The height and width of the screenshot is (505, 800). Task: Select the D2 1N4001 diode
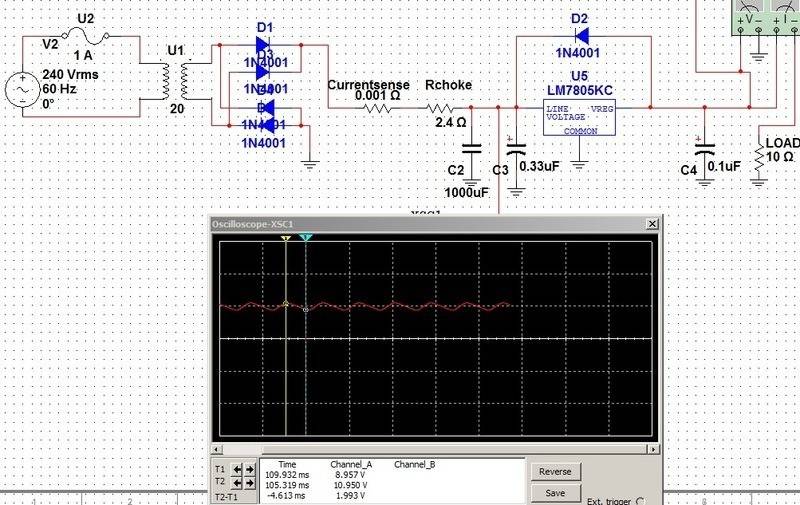581,37
